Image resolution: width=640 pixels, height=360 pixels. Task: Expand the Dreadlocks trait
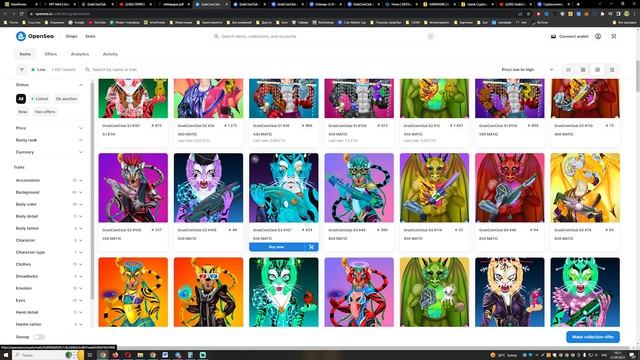pyautogui.click(x=49, y=276)
